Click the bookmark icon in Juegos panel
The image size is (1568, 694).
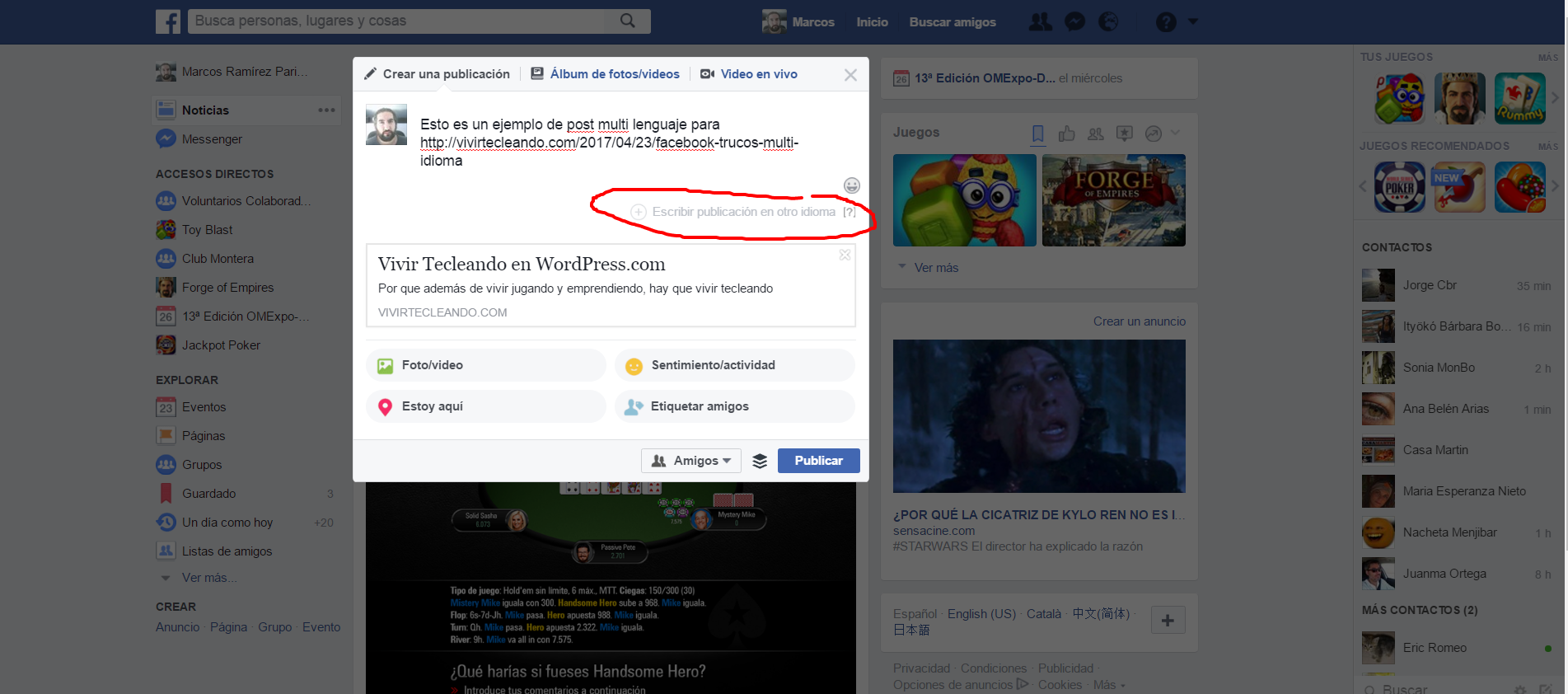coord(1038,134)
